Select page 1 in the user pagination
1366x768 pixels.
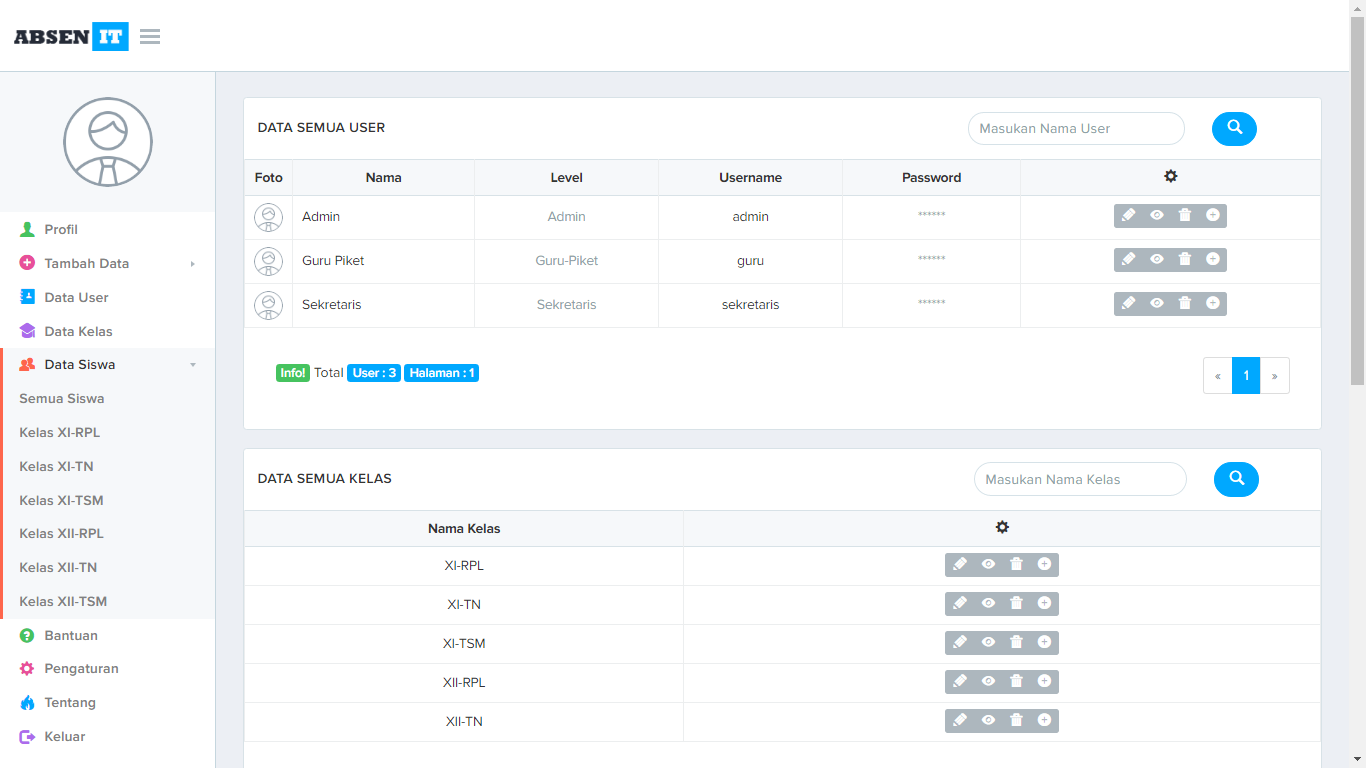1246,376
